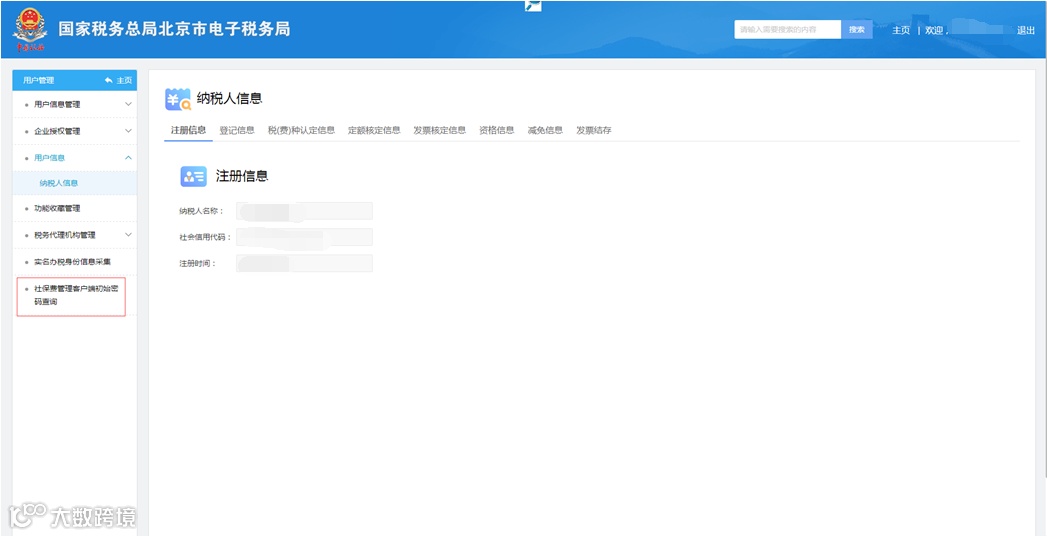This screenshot has width=1047, height=536.
Task: Switch to 减免信息 tab
Action: tap(545, 130)
